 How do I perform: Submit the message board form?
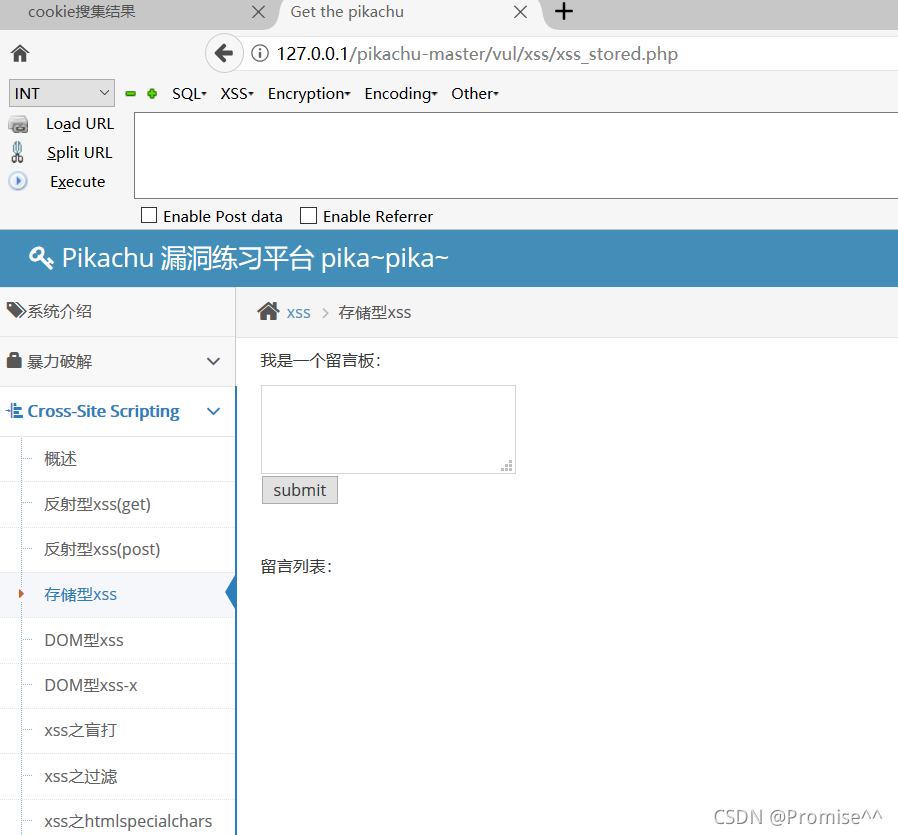(300, 490)
